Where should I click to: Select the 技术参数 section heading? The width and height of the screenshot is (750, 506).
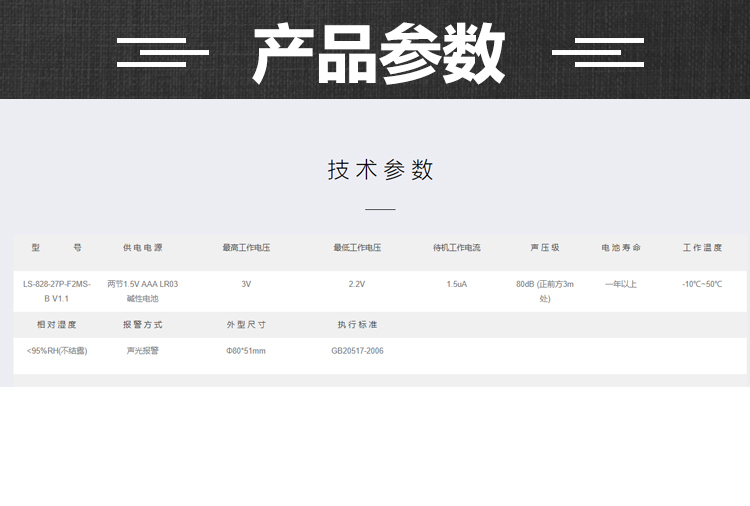380,170
